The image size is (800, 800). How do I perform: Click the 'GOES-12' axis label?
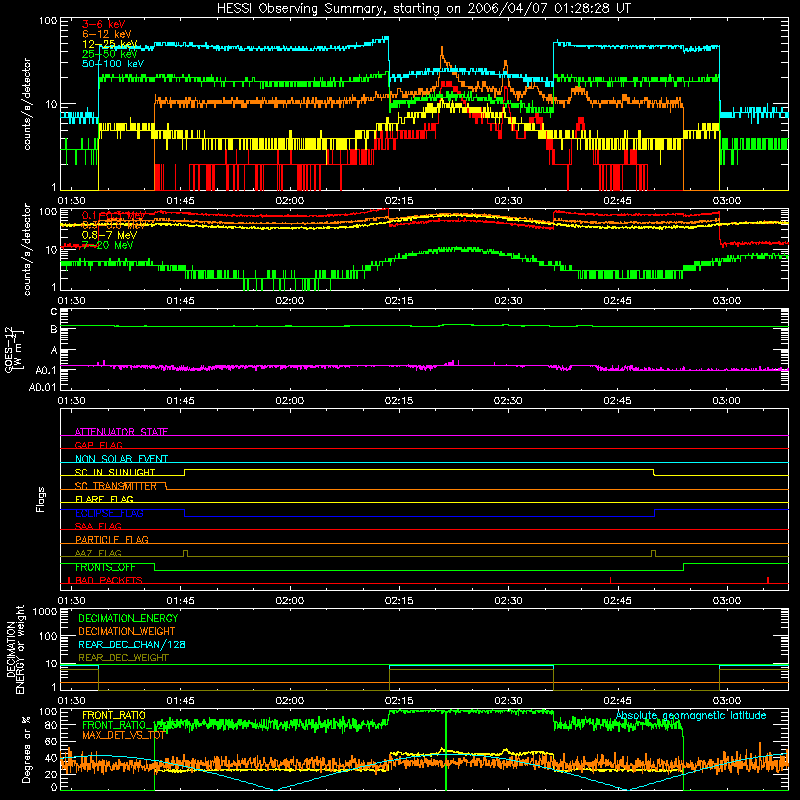coord(9,349)
